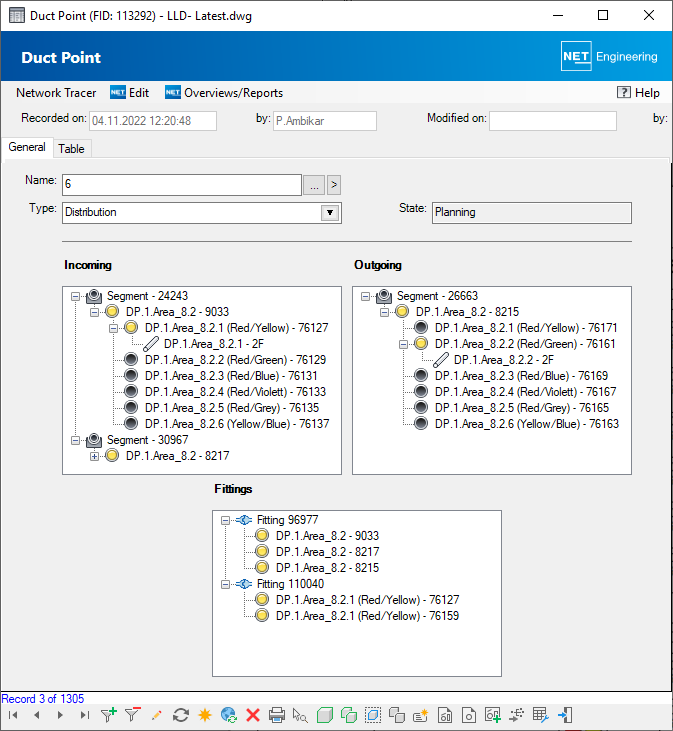Screen dimensions: 673x731
Task: Click the red X delete icon
Action: click(253, 715)
